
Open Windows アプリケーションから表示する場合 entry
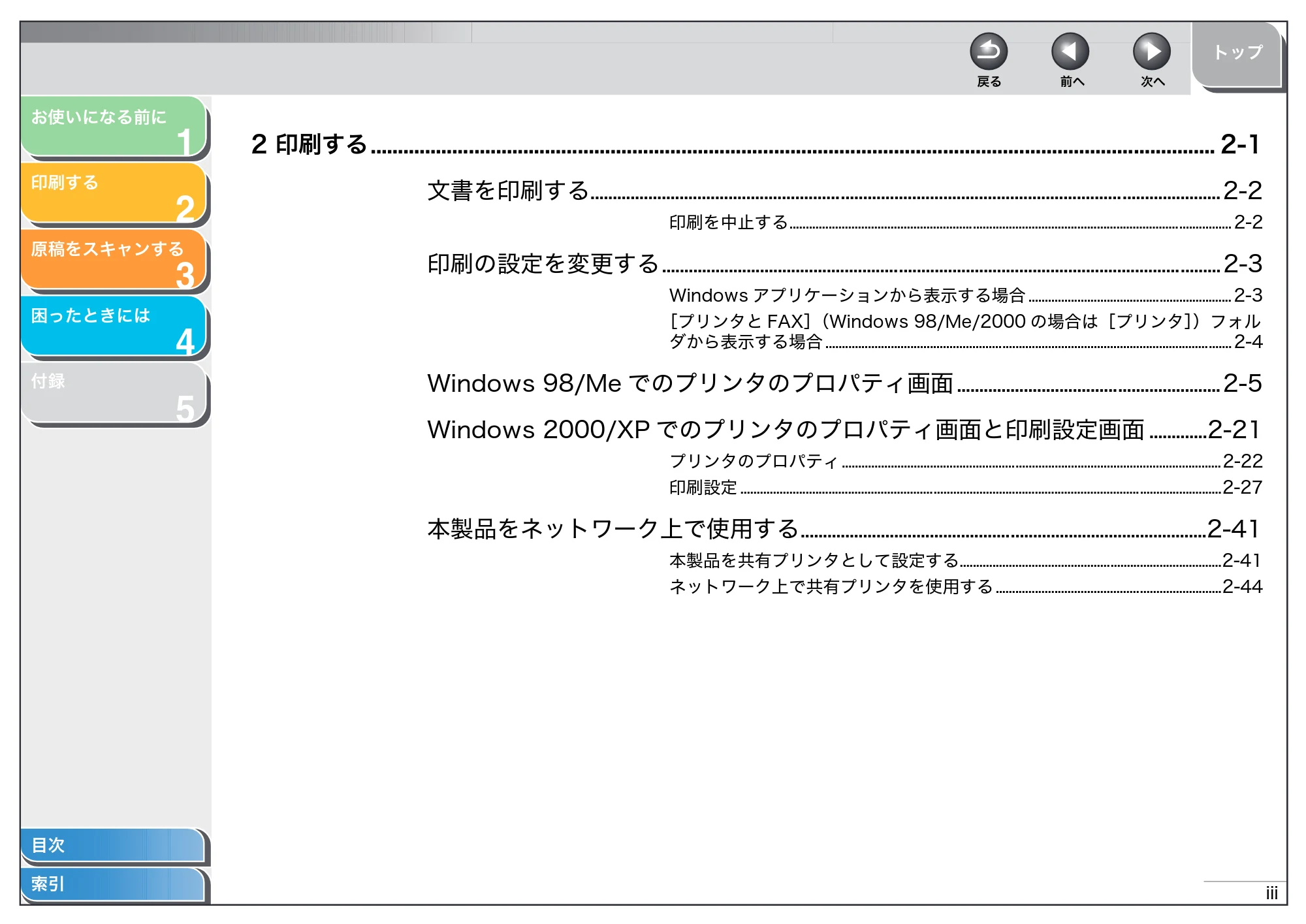click(965, 295)
